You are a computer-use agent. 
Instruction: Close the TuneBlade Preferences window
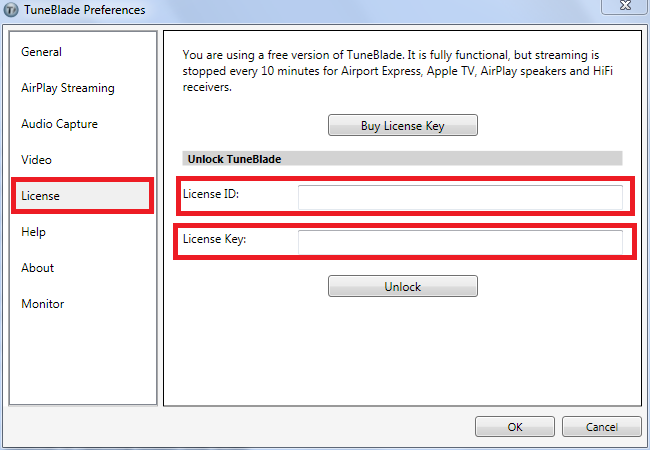point(625,6)
